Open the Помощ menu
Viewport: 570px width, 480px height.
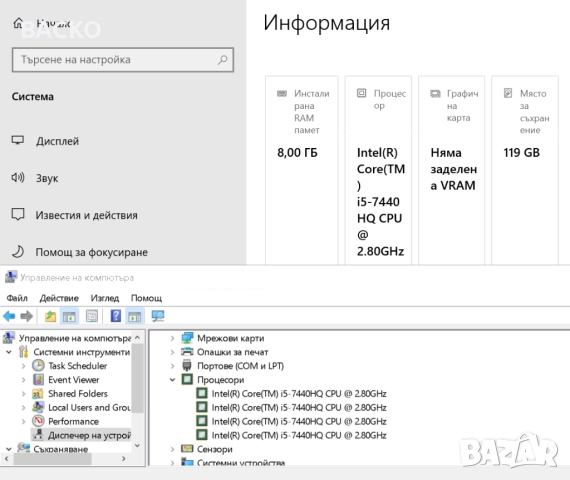(x=146, y=298)
